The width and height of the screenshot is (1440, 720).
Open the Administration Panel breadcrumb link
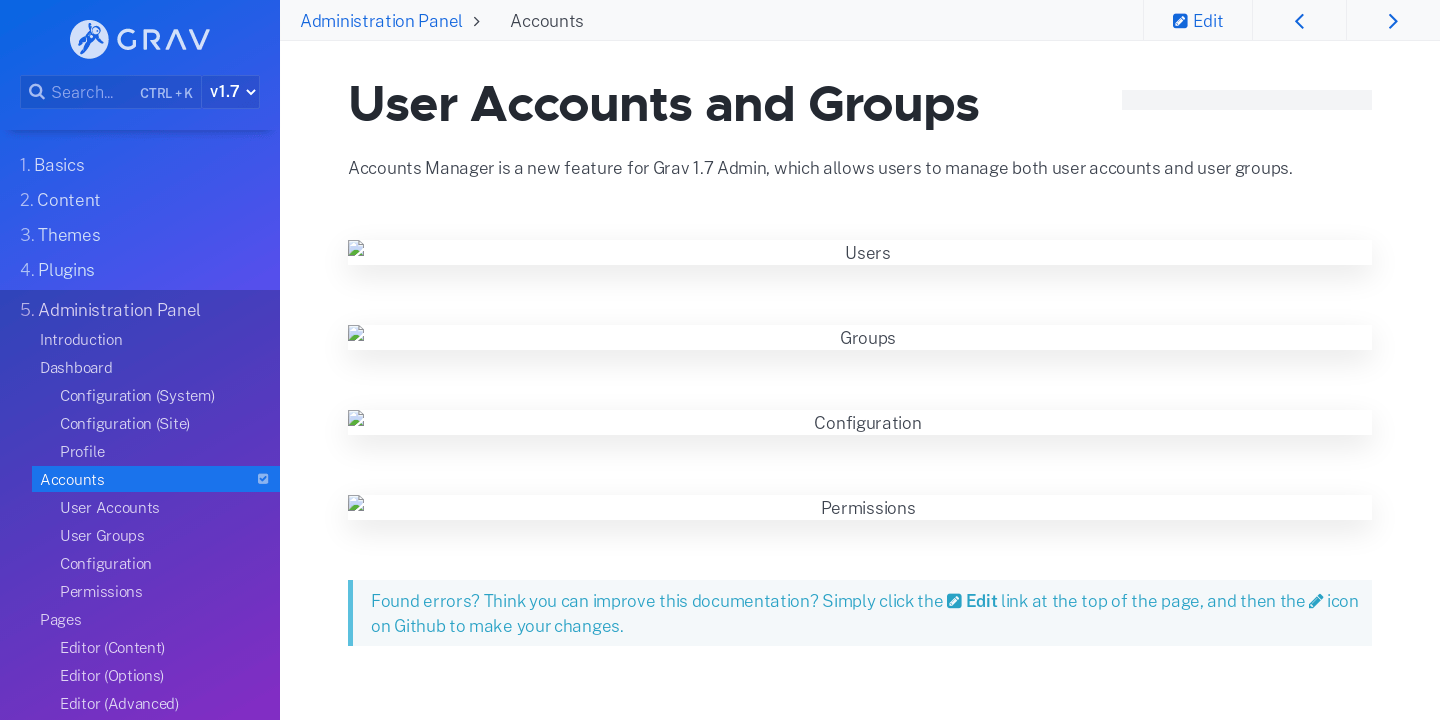tap(381, 20)
